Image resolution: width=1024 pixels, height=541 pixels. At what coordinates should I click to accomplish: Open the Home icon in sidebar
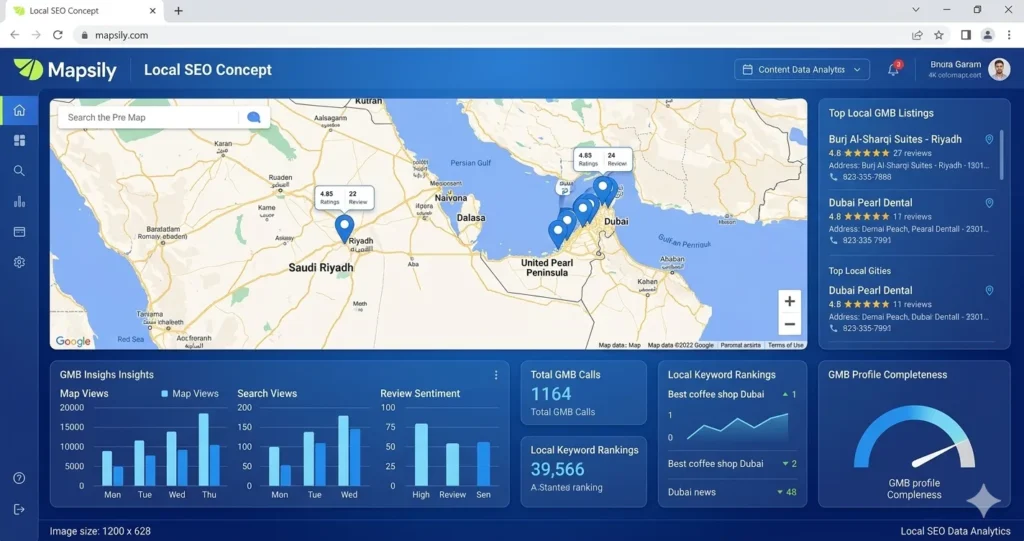pyautogui.click(x=20, y=110)
